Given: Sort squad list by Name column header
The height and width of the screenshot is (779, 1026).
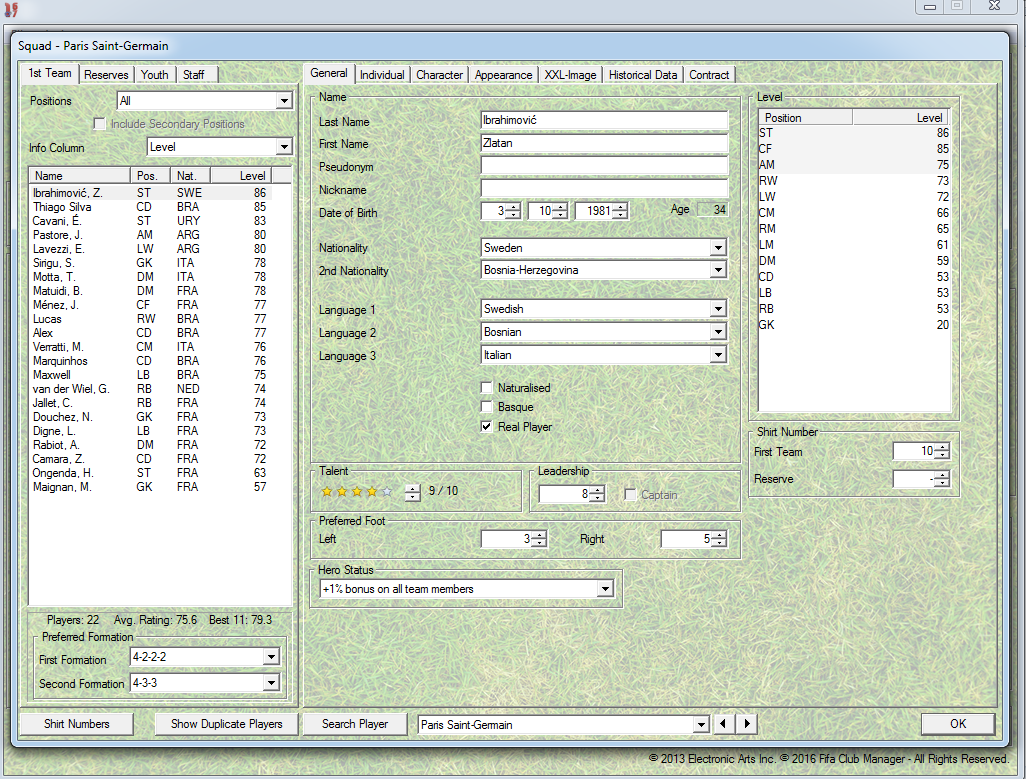Looking at the screenshot, I should click(80, 175).
